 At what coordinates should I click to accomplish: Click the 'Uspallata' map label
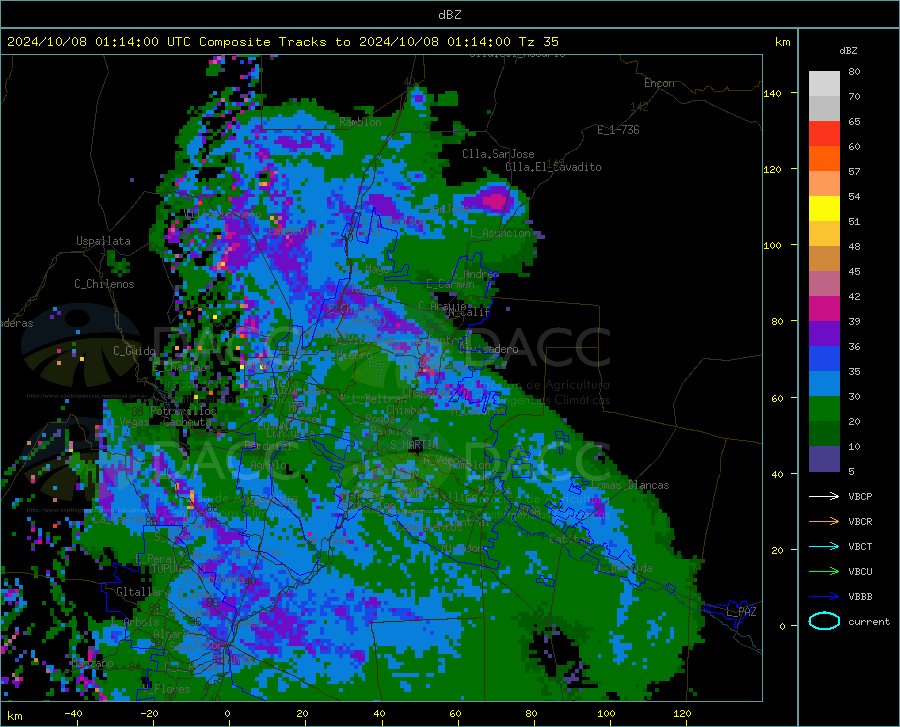pos(103,241)
